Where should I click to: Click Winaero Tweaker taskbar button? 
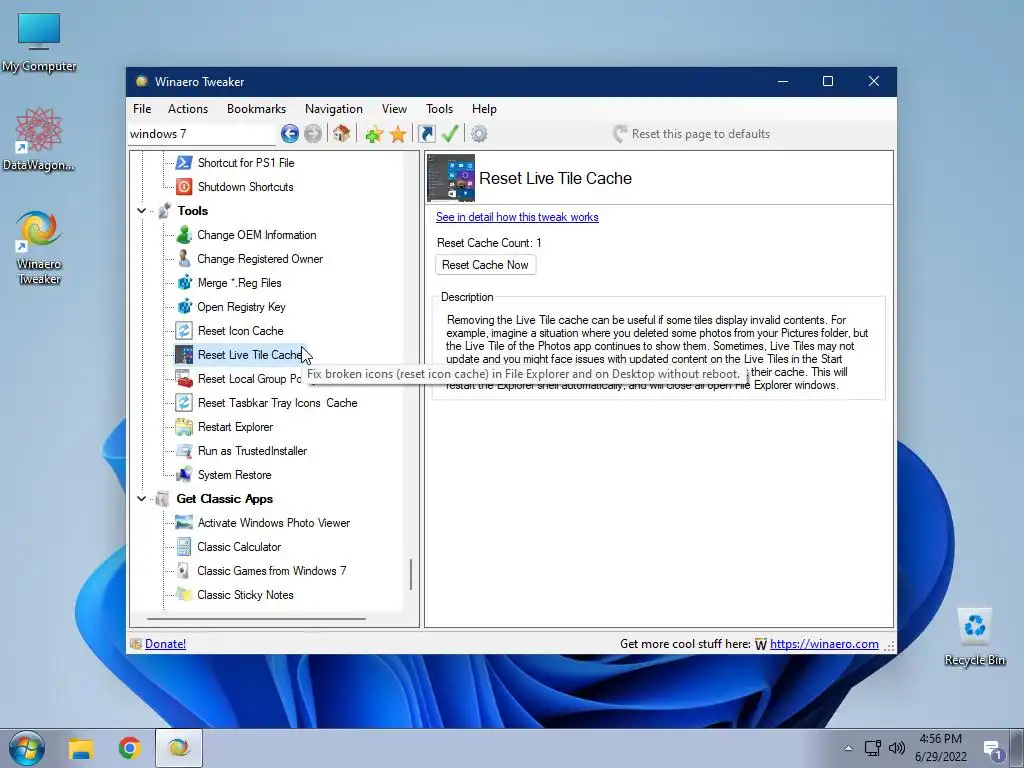click(179, 748)
